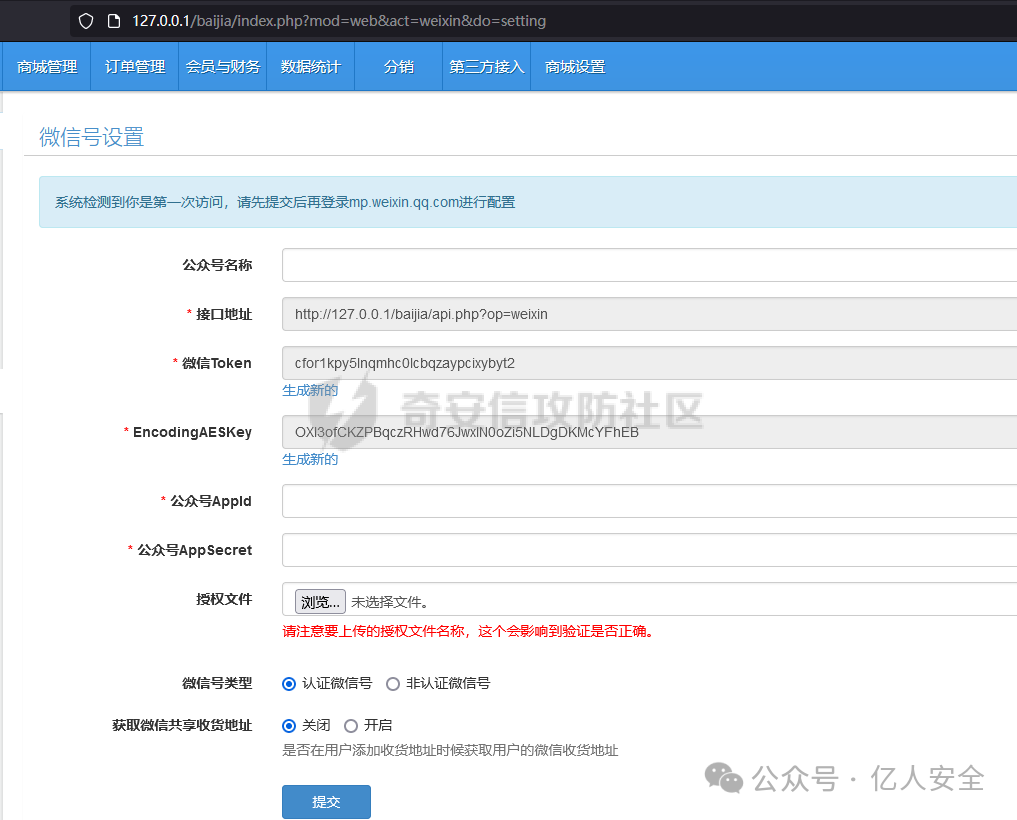Select the 非认证微信号 radio option
The width and height of the screenshot is (1017, 820).
point(393,684)
